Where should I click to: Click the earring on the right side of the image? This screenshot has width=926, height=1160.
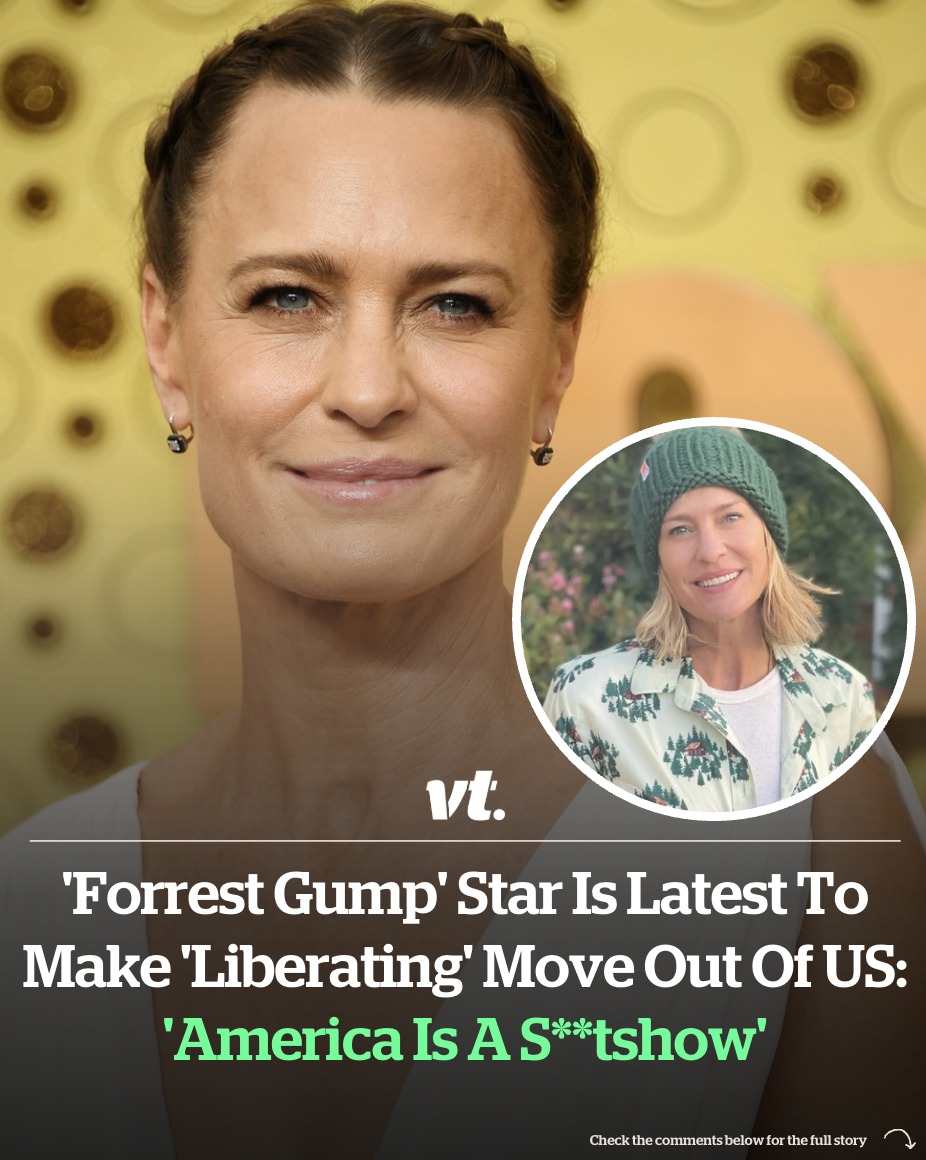tap(543, 448)
